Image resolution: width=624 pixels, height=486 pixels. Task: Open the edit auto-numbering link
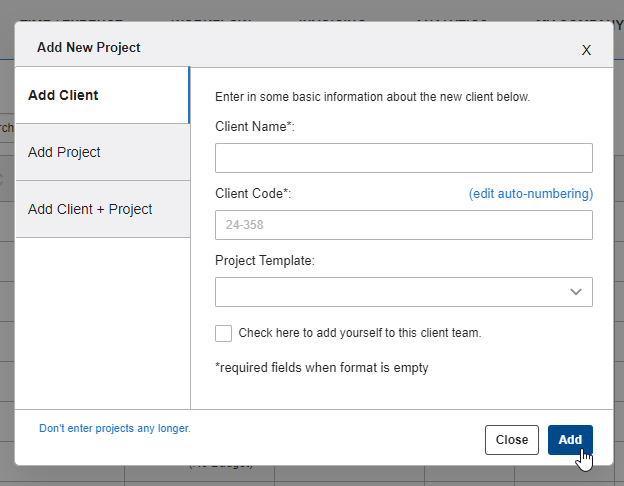530,193
